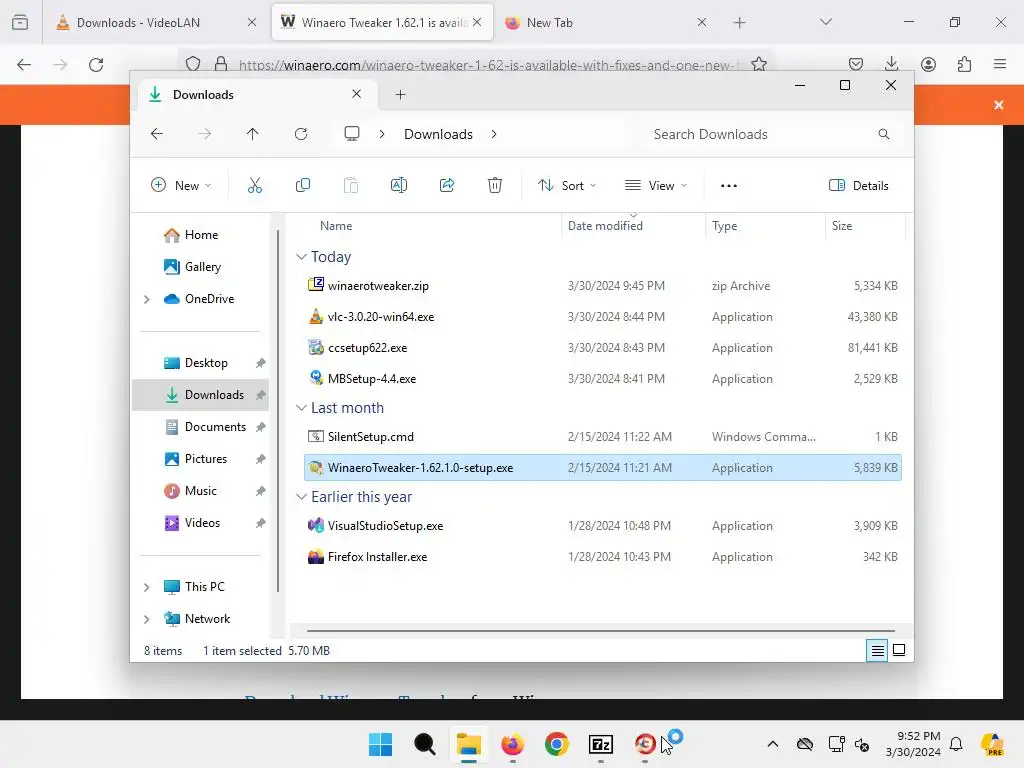Bookmark this page with the star icon
This screenshot has height=768, width=1024.
point(759,64)
